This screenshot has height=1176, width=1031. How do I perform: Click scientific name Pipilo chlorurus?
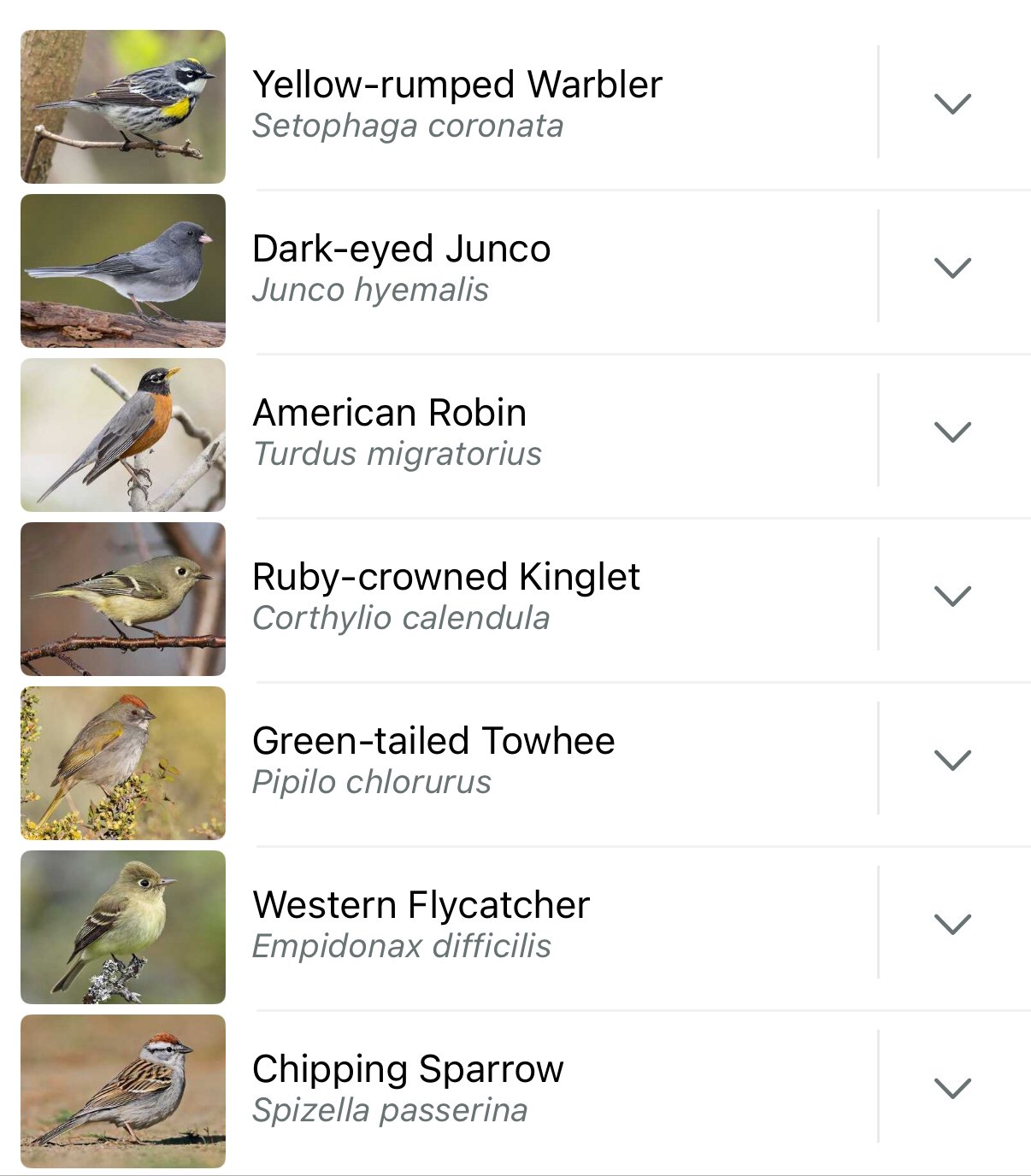click(x=372, y=782)
